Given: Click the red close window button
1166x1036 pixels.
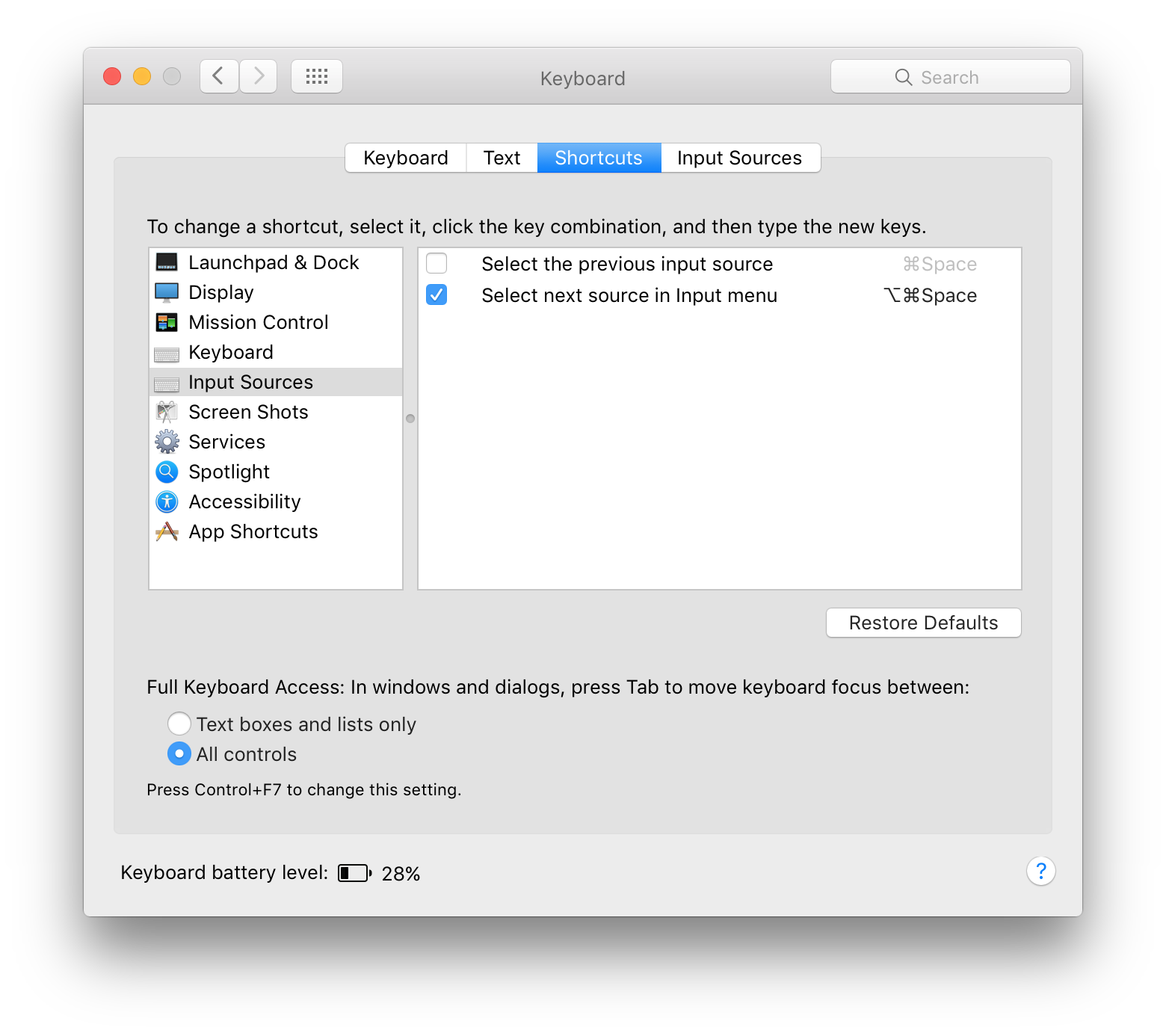Looking at the screenshot, I should coord(112,76).
